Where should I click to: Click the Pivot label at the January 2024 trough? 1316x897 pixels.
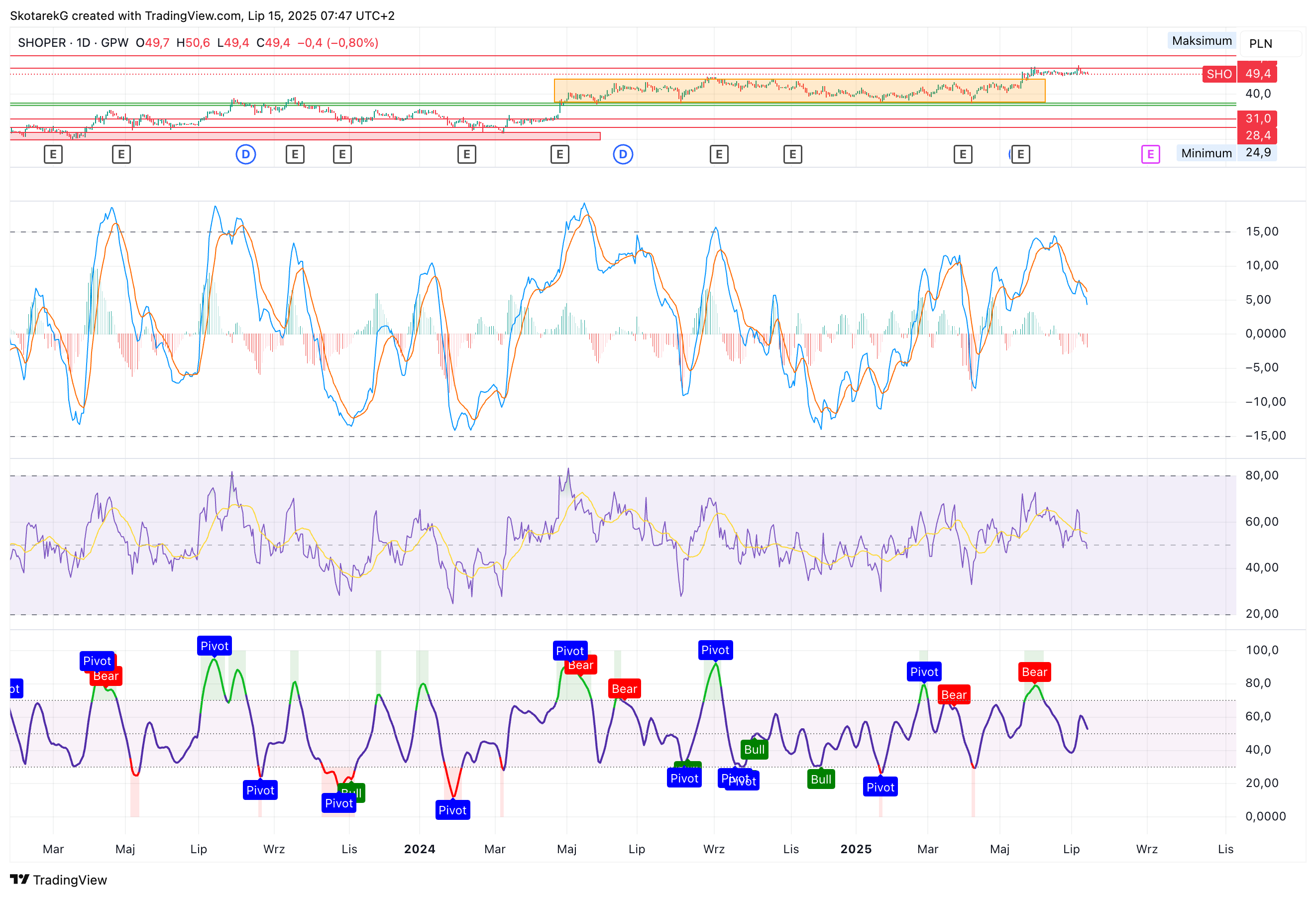point(452,810)
